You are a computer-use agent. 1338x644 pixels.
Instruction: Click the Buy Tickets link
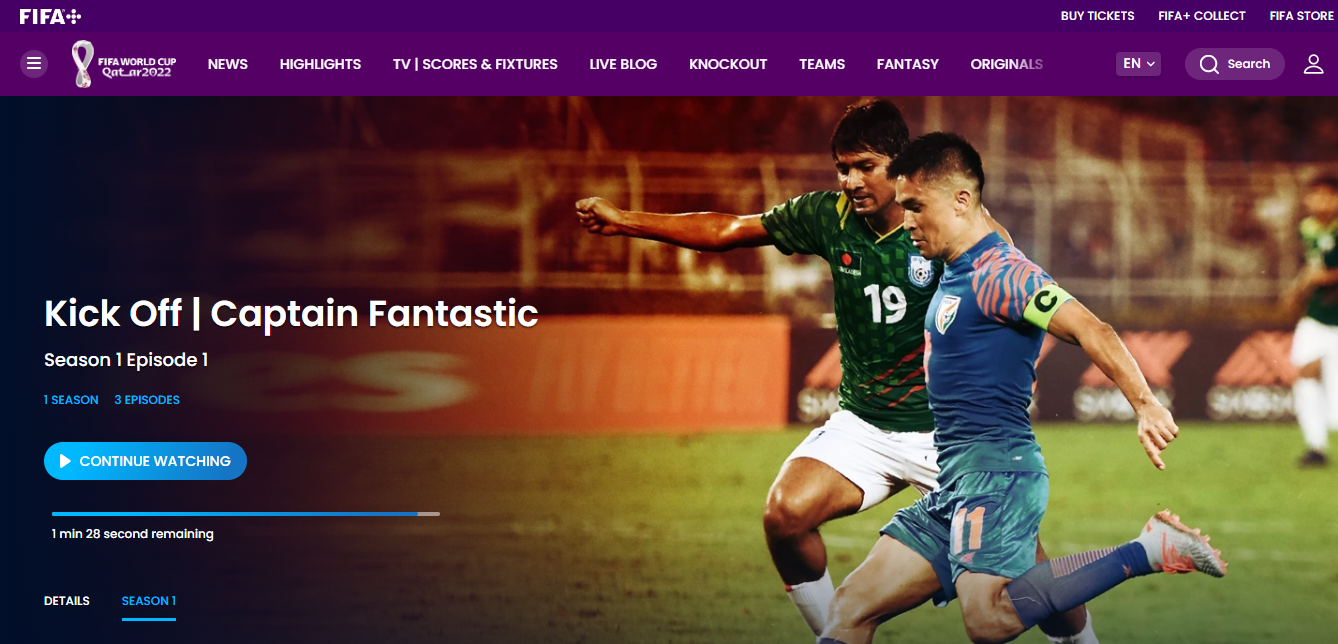(x=1097, y=16)
